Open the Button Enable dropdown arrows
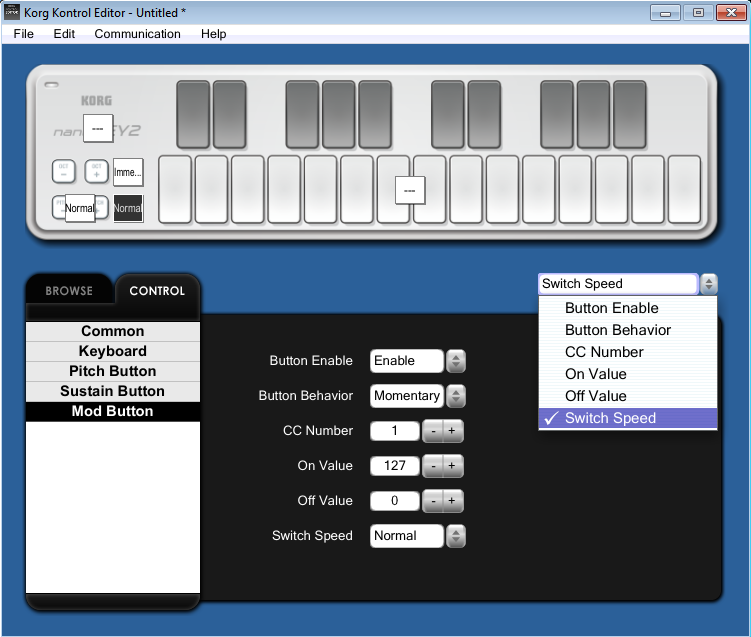The width and height of the screenshot is (751, 637). (x=455, y=361)
